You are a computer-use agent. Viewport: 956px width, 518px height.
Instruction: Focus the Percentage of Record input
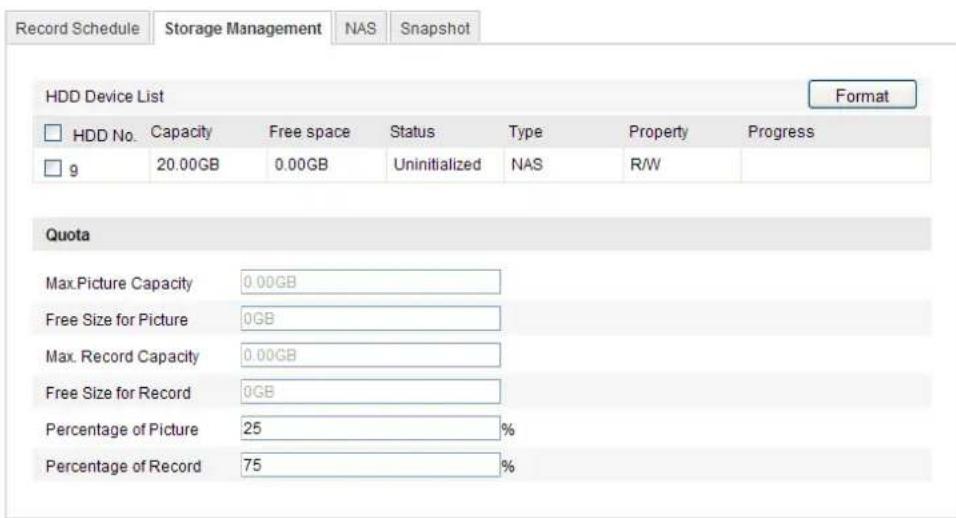(371, 465)
